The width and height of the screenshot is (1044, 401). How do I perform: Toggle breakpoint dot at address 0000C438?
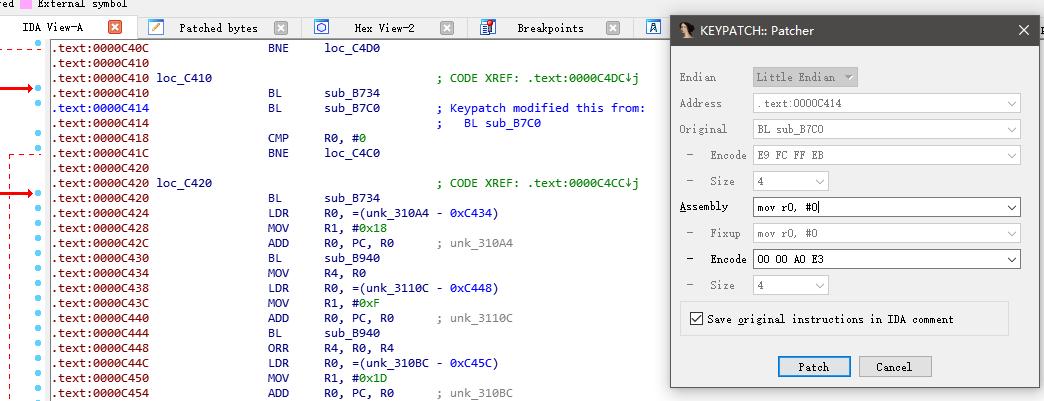[x=37, y=286]
